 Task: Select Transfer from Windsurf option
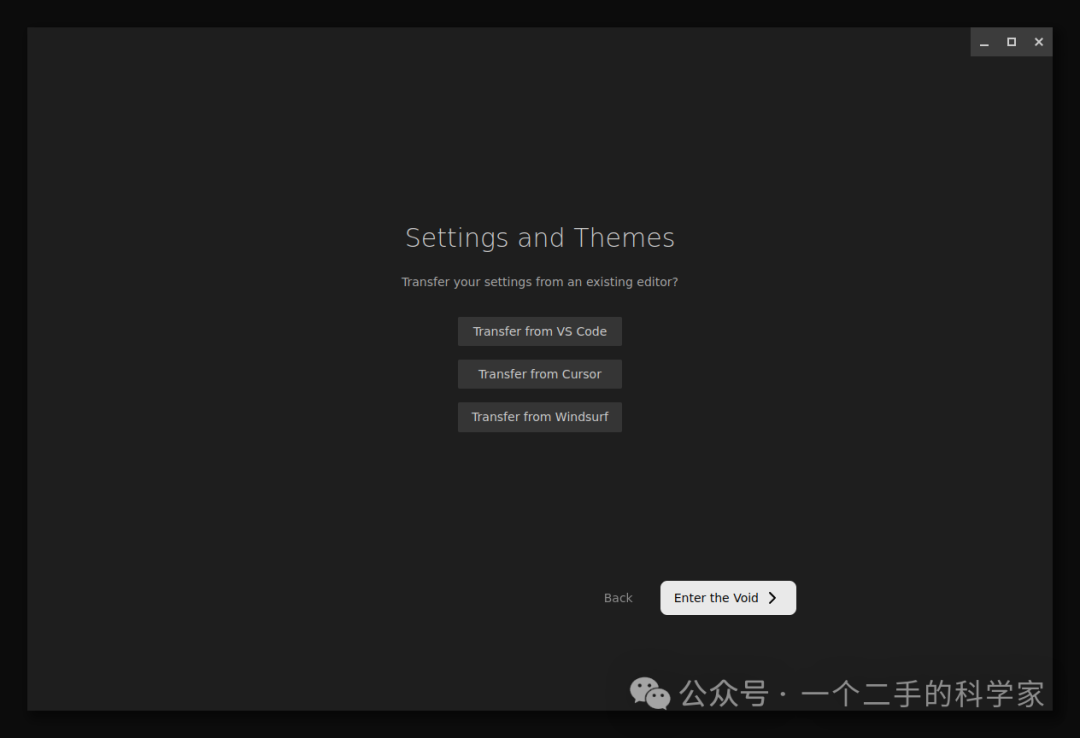point(539,417)
